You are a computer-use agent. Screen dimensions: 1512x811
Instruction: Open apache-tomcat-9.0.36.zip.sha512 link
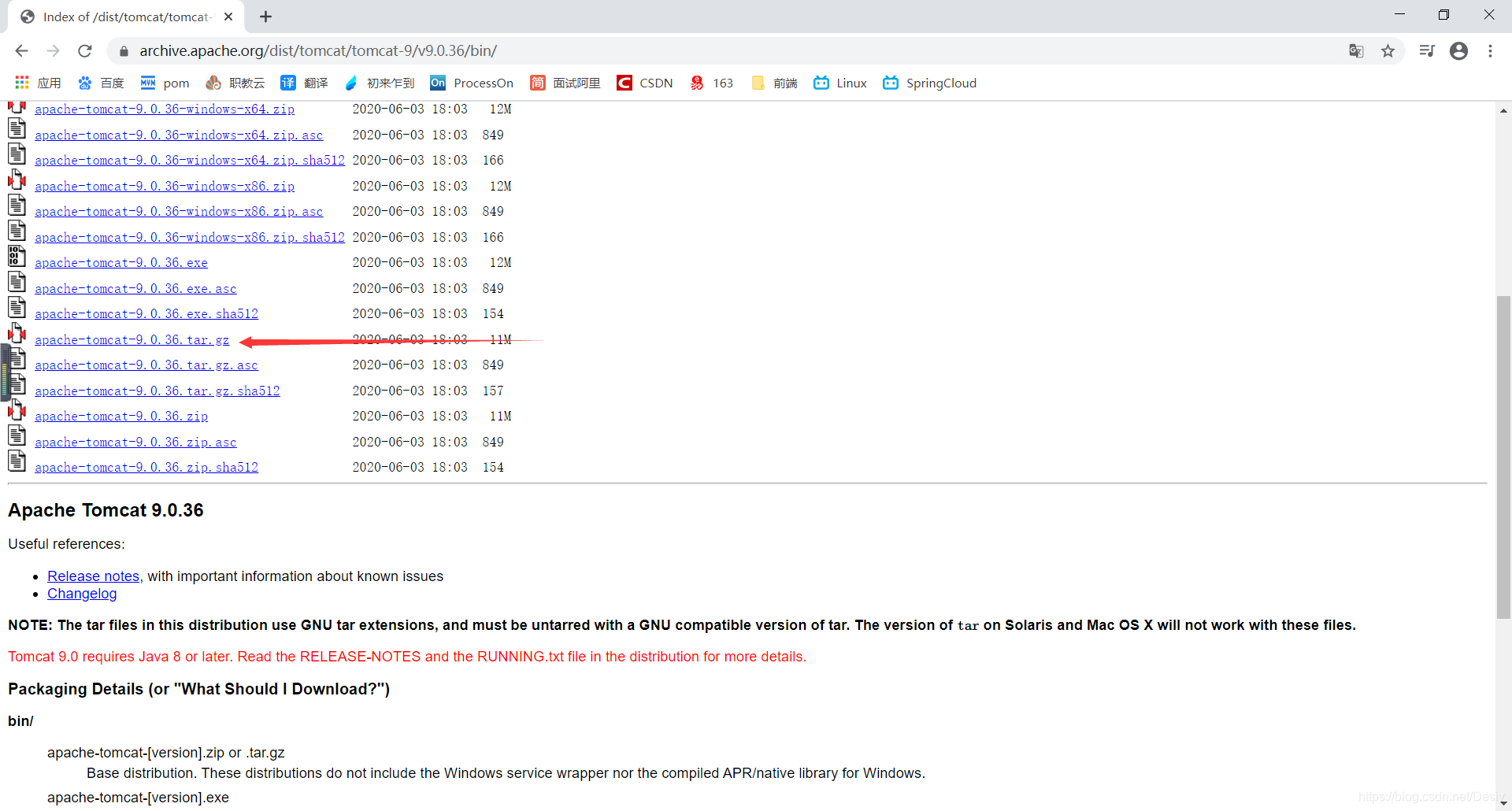pos(146,468)
